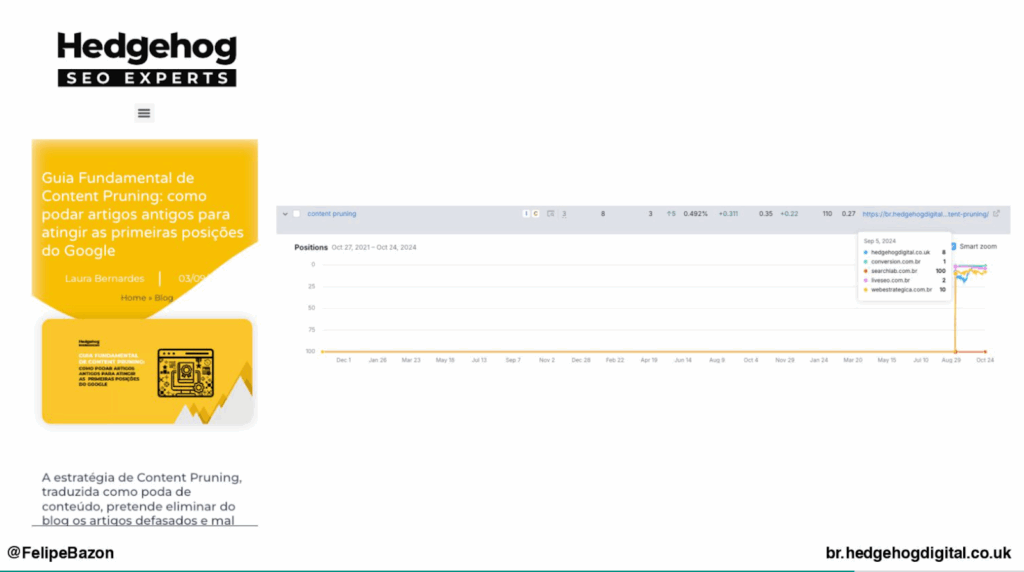Viewport: 1024px width, 572px height.
Task: Open author Laura Bernardes link
Action: (104, 278)
